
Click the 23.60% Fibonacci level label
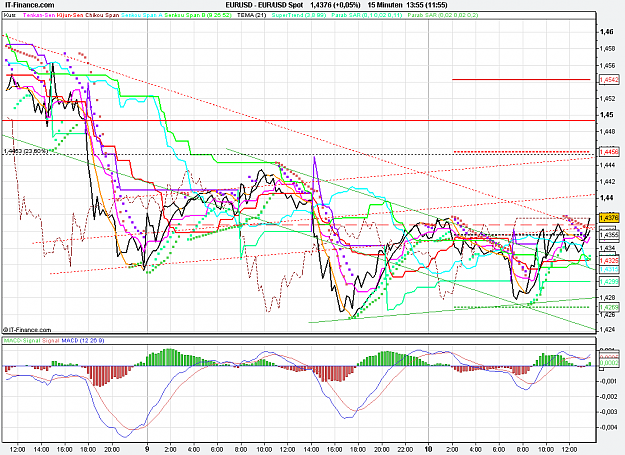click(26, 151)
